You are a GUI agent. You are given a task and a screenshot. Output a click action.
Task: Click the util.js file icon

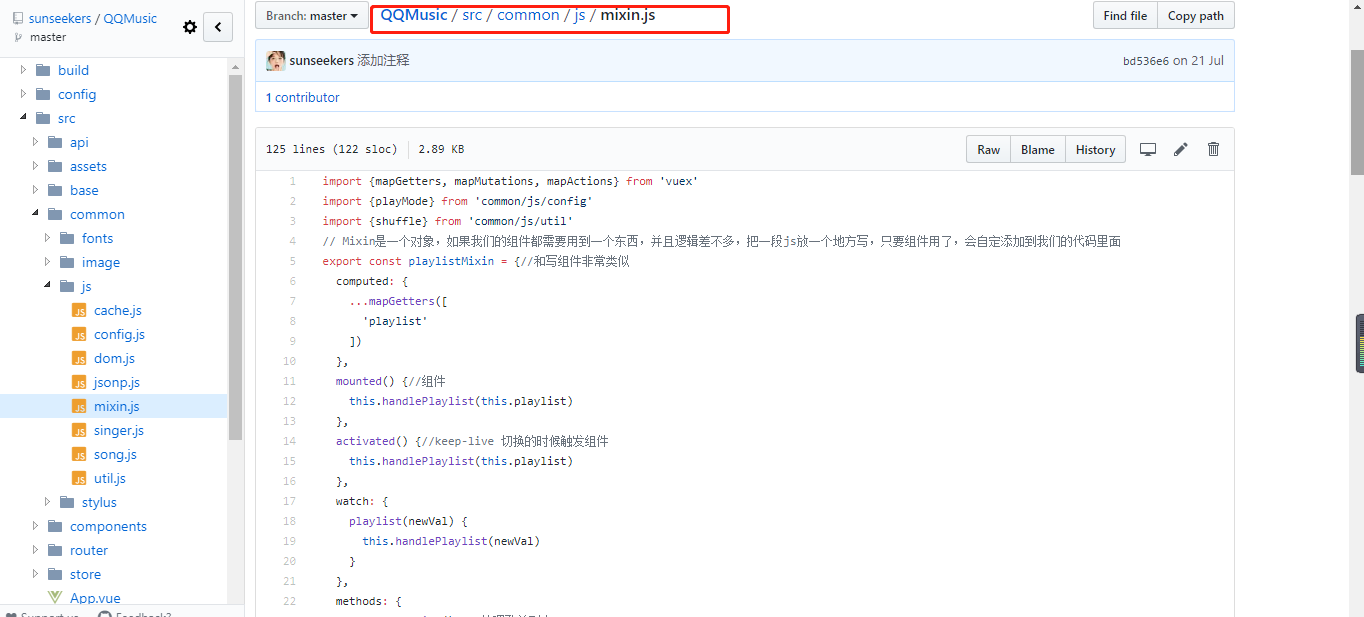tap(79, 478)
